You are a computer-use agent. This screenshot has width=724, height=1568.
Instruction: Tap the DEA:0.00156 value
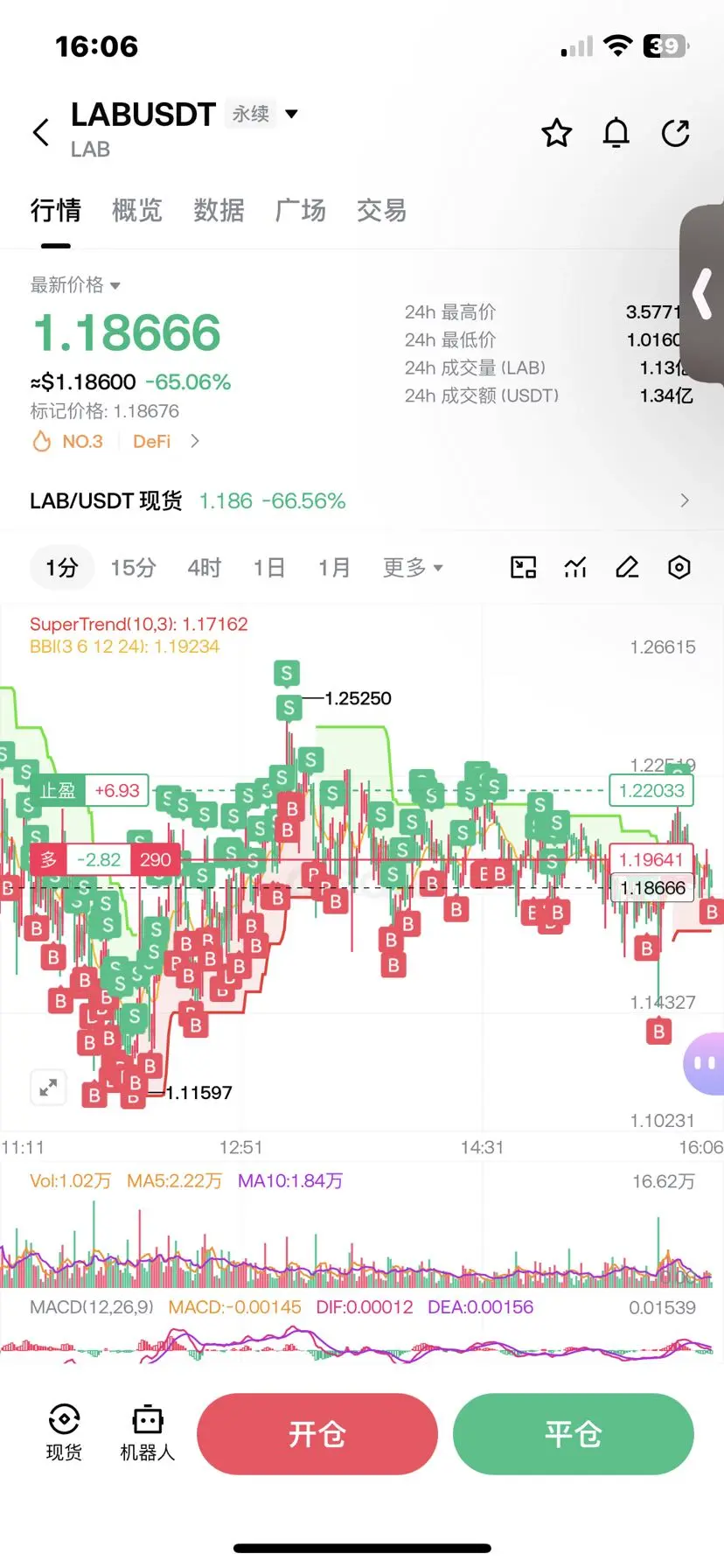pos(480,1307)
